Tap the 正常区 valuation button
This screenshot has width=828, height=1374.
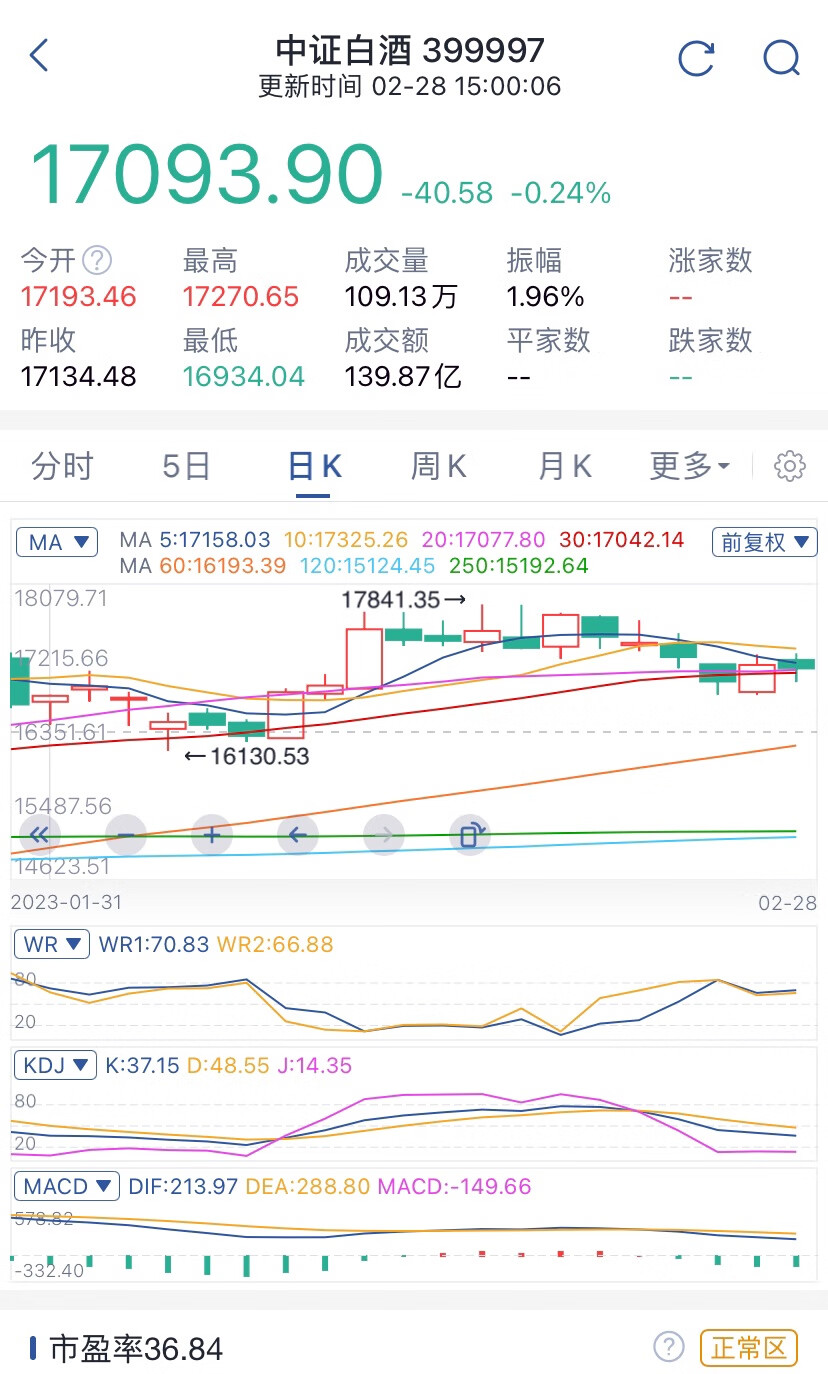749,1348
